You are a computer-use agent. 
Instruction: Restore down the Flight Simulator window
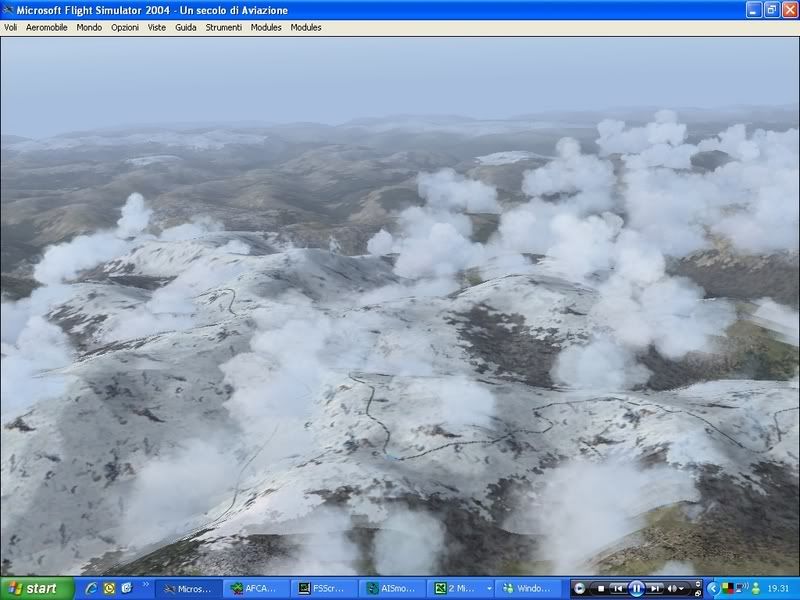point(771,10)
